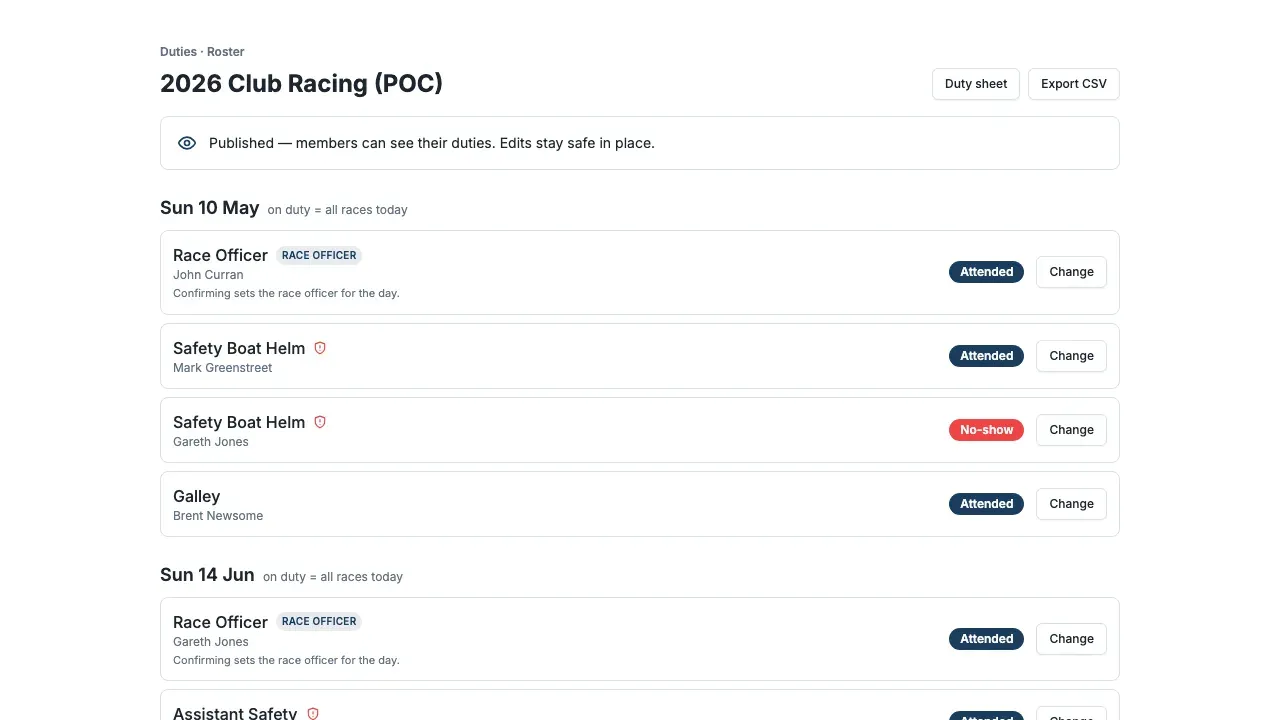1280x720 pixels.
Task: Click Gareth Jones under Safety Boat Helm
Action: tap(211, 442)
